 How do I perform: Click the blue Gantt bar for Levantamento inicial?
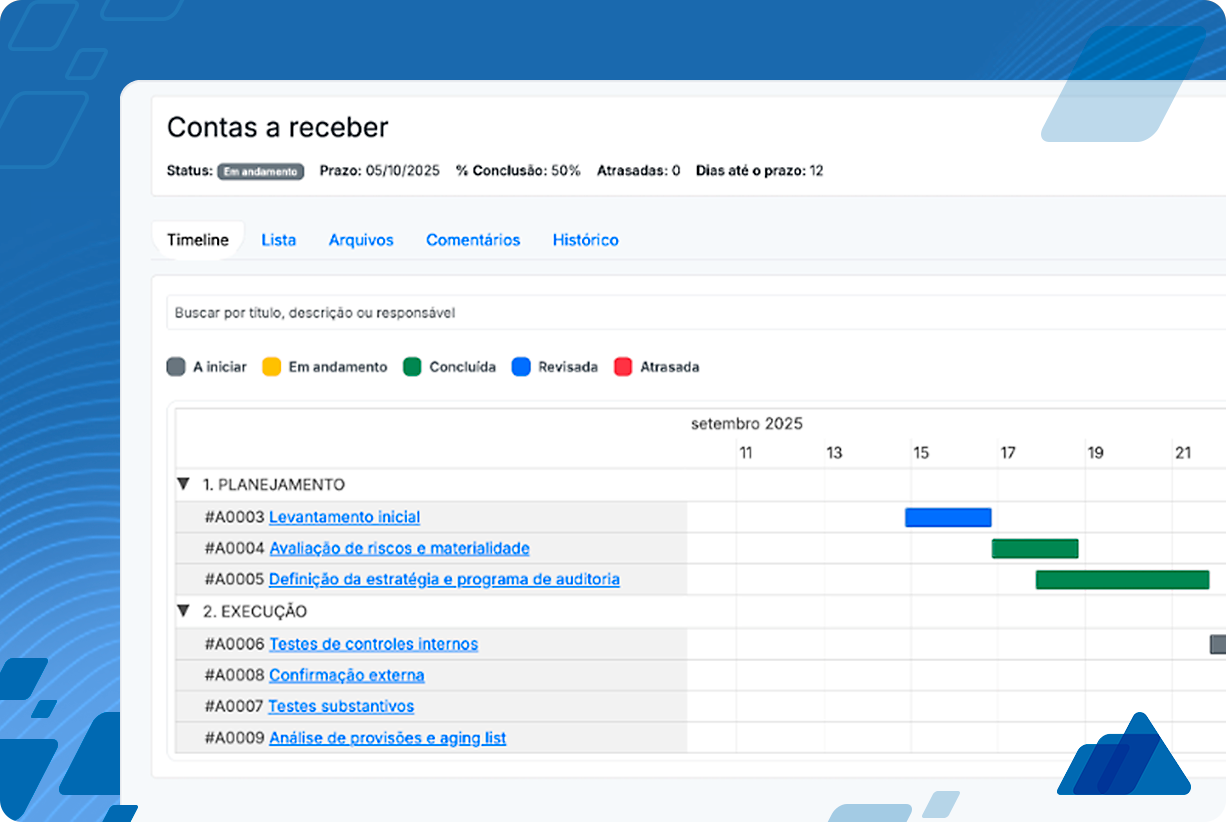click(x=947, y=517)
